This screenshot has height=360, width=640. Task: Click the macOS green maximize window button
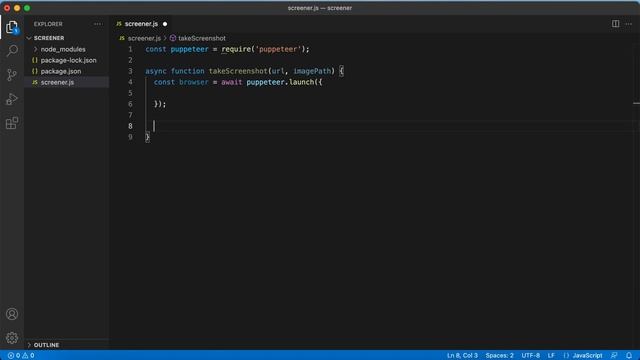point(27,8)
